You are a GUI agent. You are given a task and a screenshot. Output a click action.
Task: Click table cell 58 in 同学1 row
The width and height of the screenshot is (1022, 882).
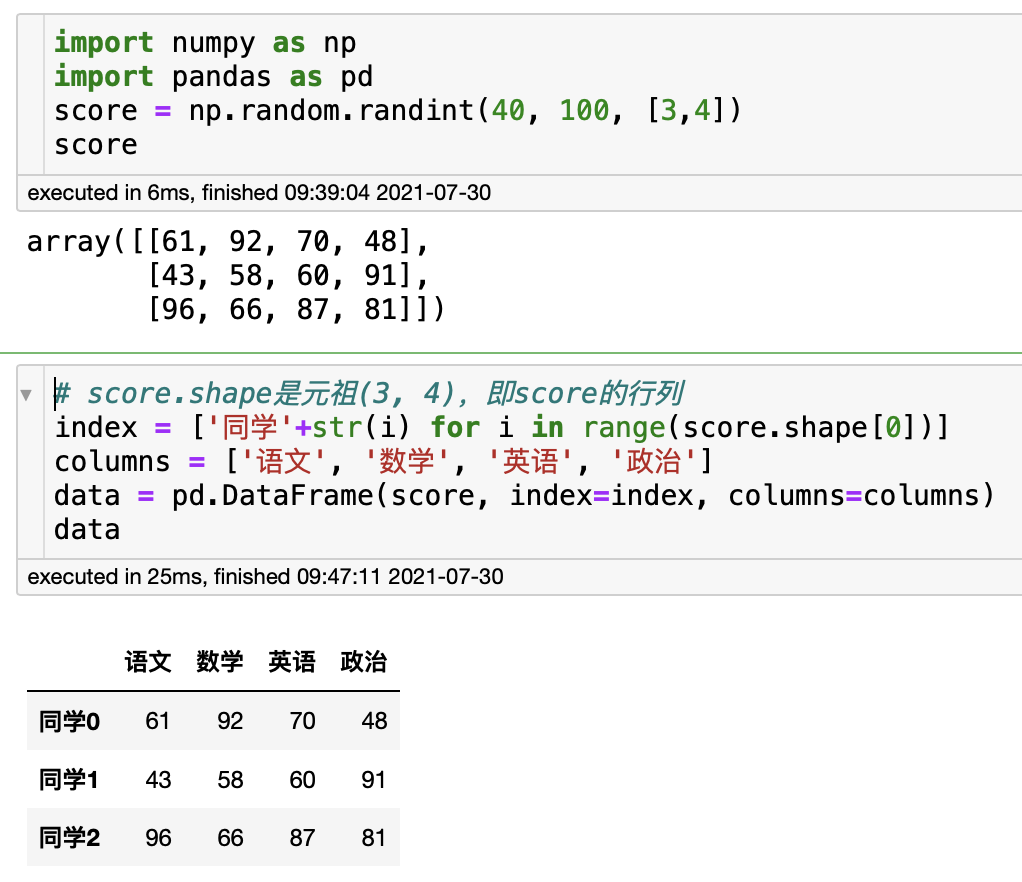tap(230, 780)
